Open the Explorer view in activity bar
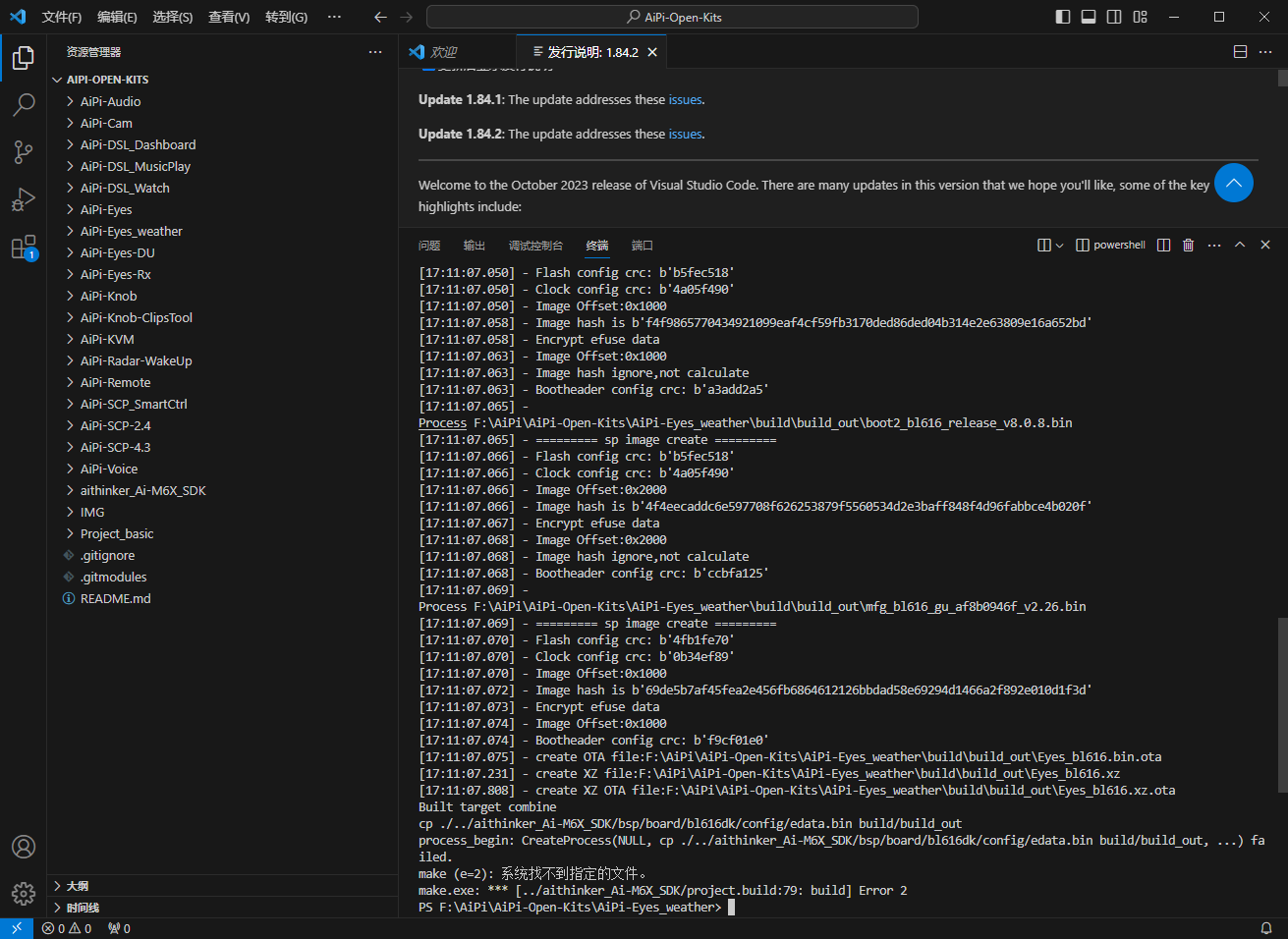Viewport: 1288px width, 939px height. (24, 58)
